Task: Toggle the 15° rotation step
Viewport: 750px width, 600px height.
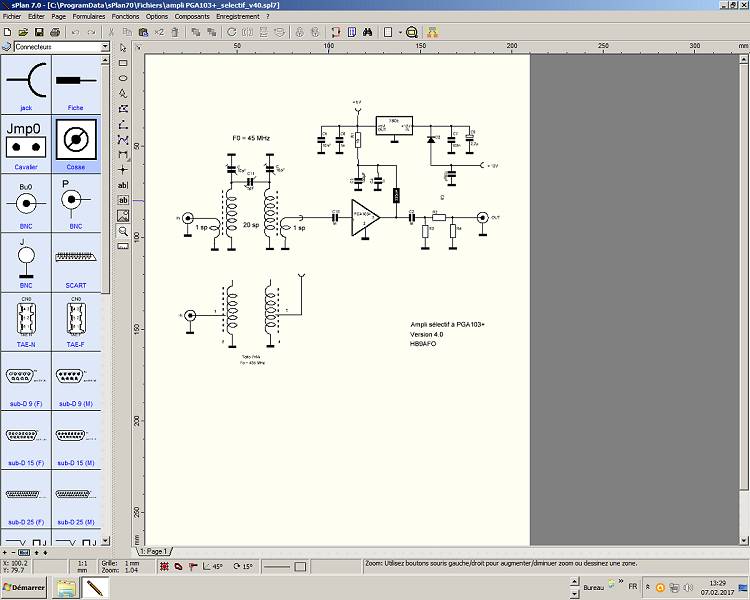Action: click(243, 567)
